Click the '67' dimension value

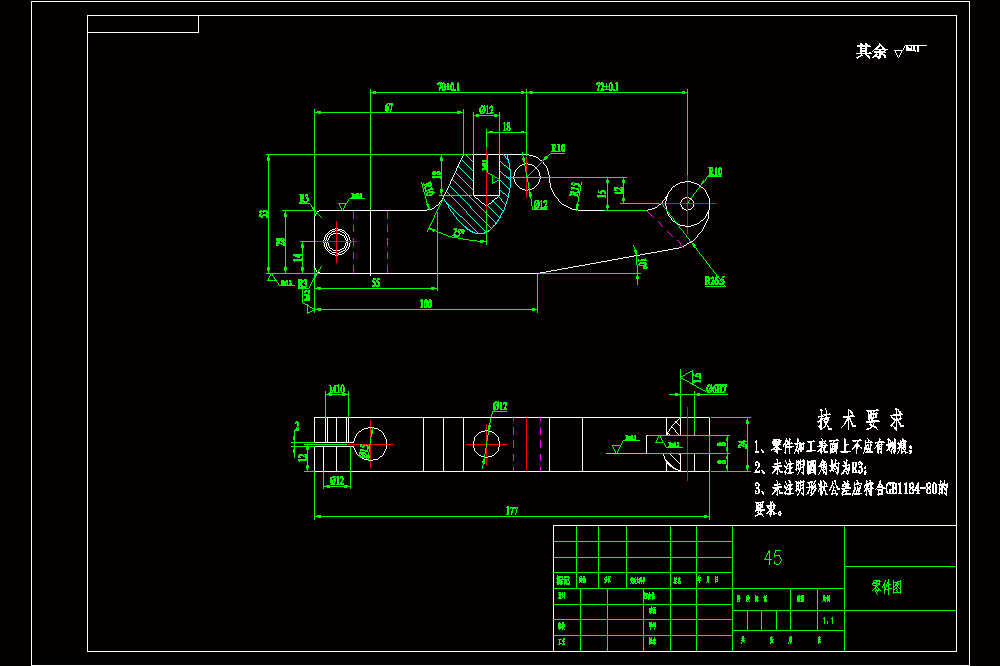[389, 108]
